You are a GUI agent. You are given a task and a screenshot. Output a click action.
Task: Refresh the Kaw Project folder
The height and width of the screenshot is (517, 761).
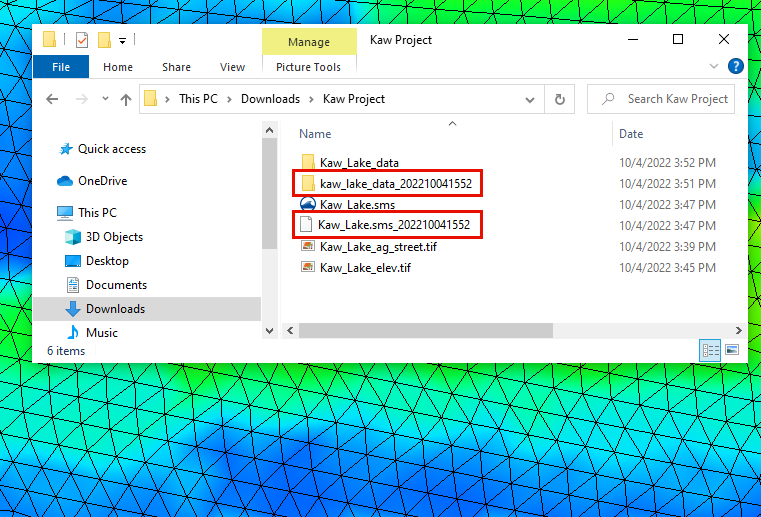560,100
